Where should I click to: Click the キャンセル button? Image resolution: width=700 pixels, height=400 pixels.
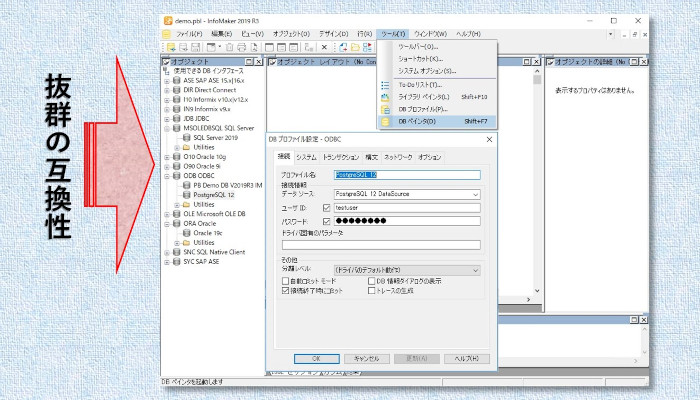pos(359,357)
